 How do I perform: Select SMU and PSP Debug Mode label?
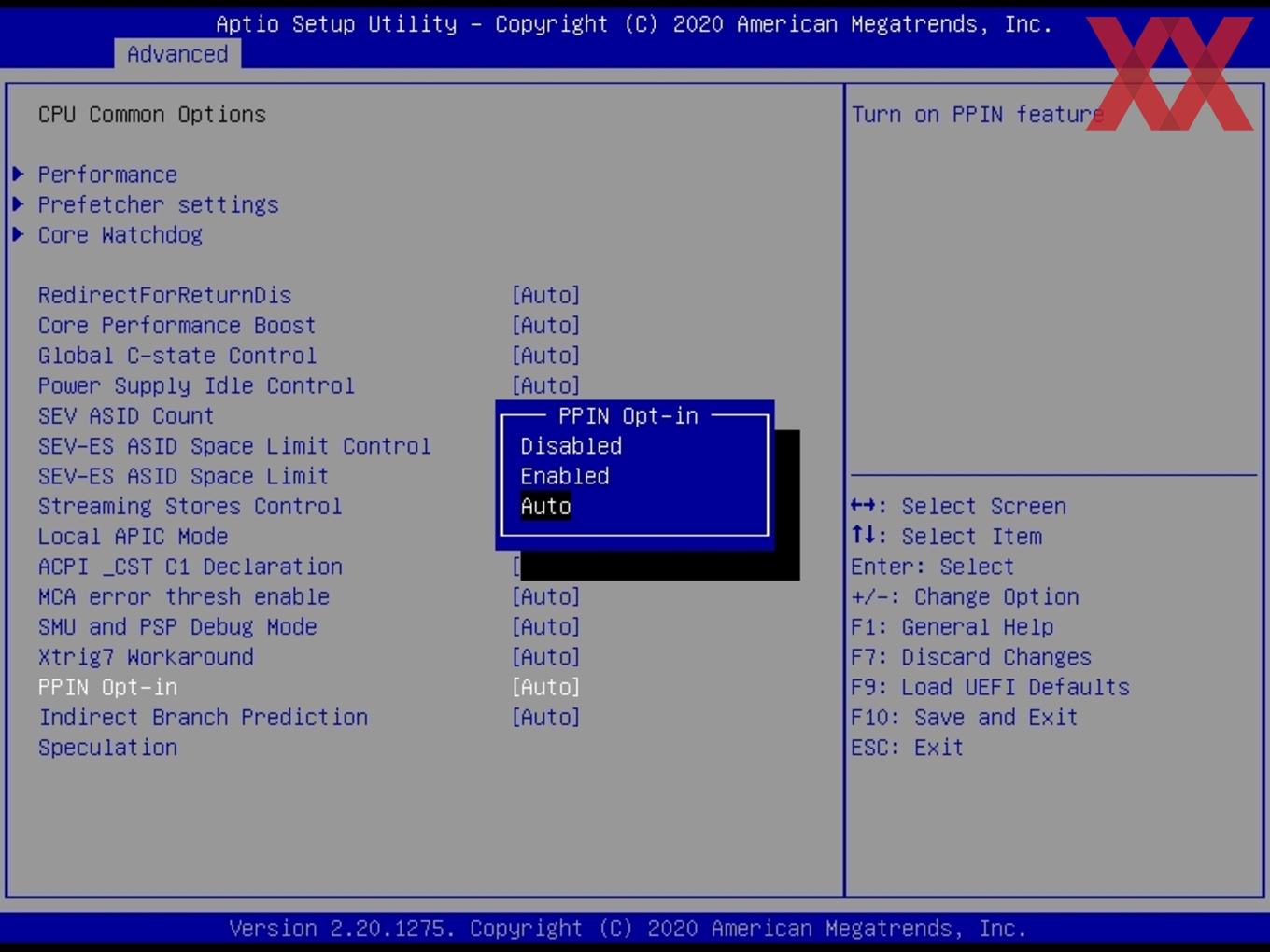176,626
